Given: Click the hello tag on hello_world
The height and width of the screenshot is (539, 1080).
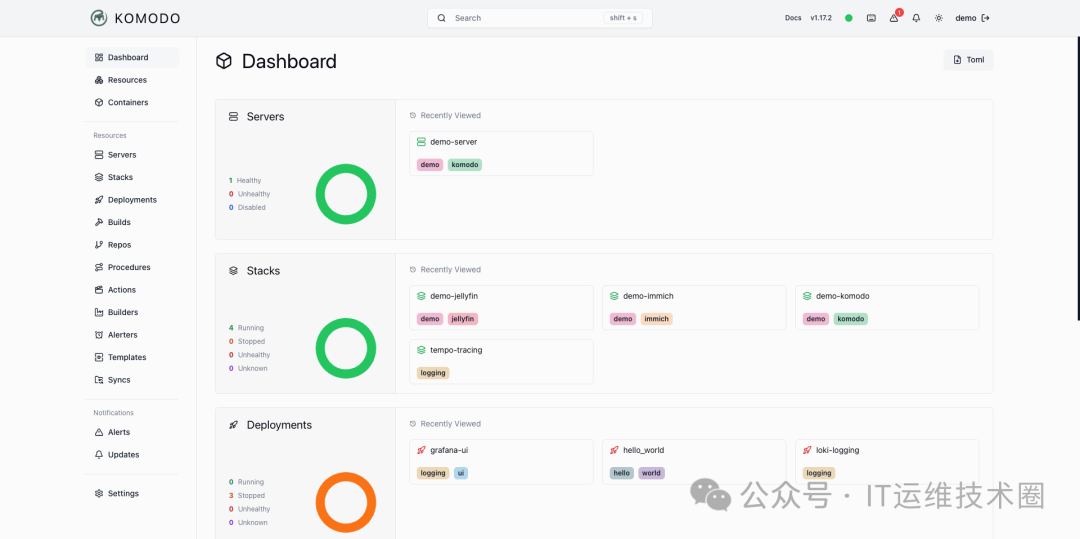Looking at the screenshot, I should [x=621, y=474].
